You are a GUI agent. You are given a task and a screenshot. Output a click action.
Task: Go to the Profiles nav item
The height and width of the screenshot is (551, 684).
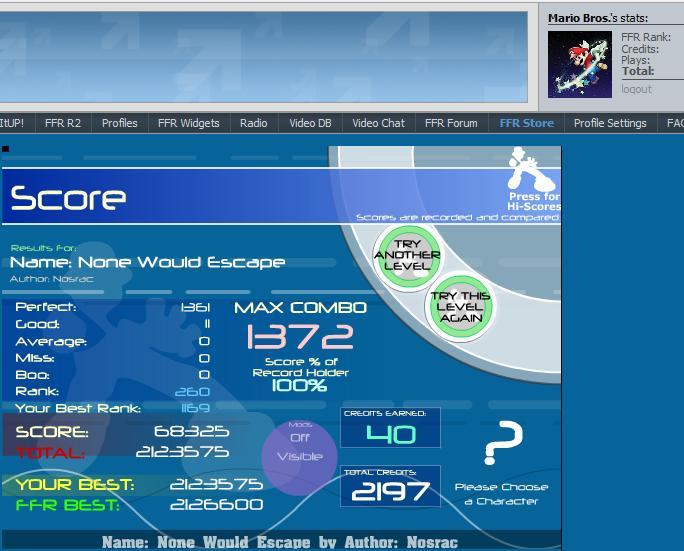pyautogui.click(x=119, y=123)
